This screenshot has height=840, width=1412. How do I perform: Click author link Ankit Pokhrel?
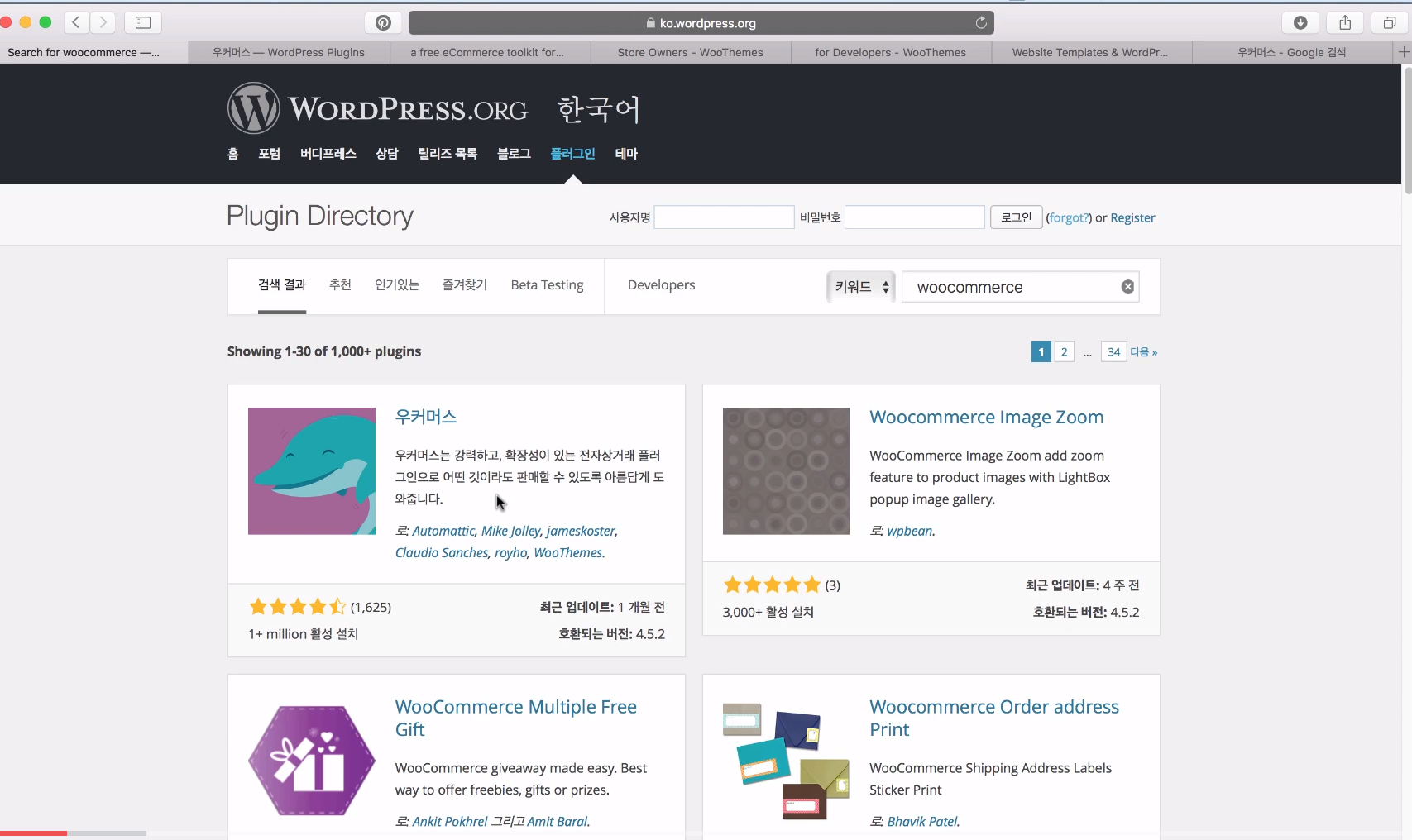[450, 822]
